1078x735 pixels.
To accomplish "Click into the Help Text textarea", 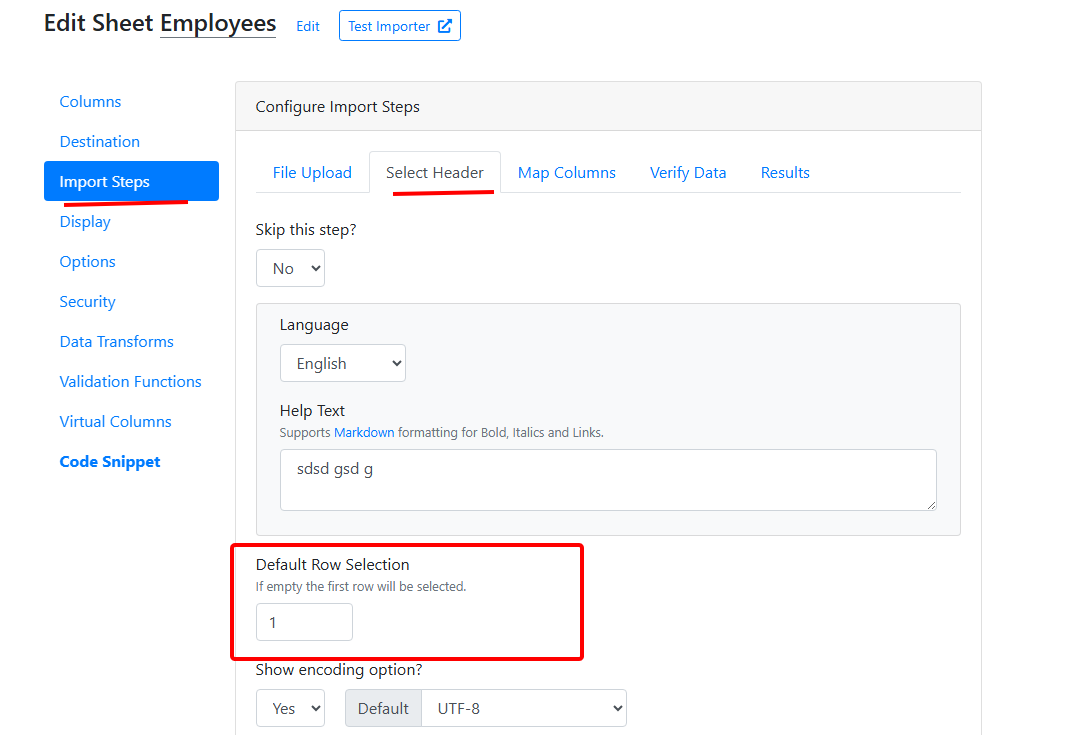I will point(608,480).
